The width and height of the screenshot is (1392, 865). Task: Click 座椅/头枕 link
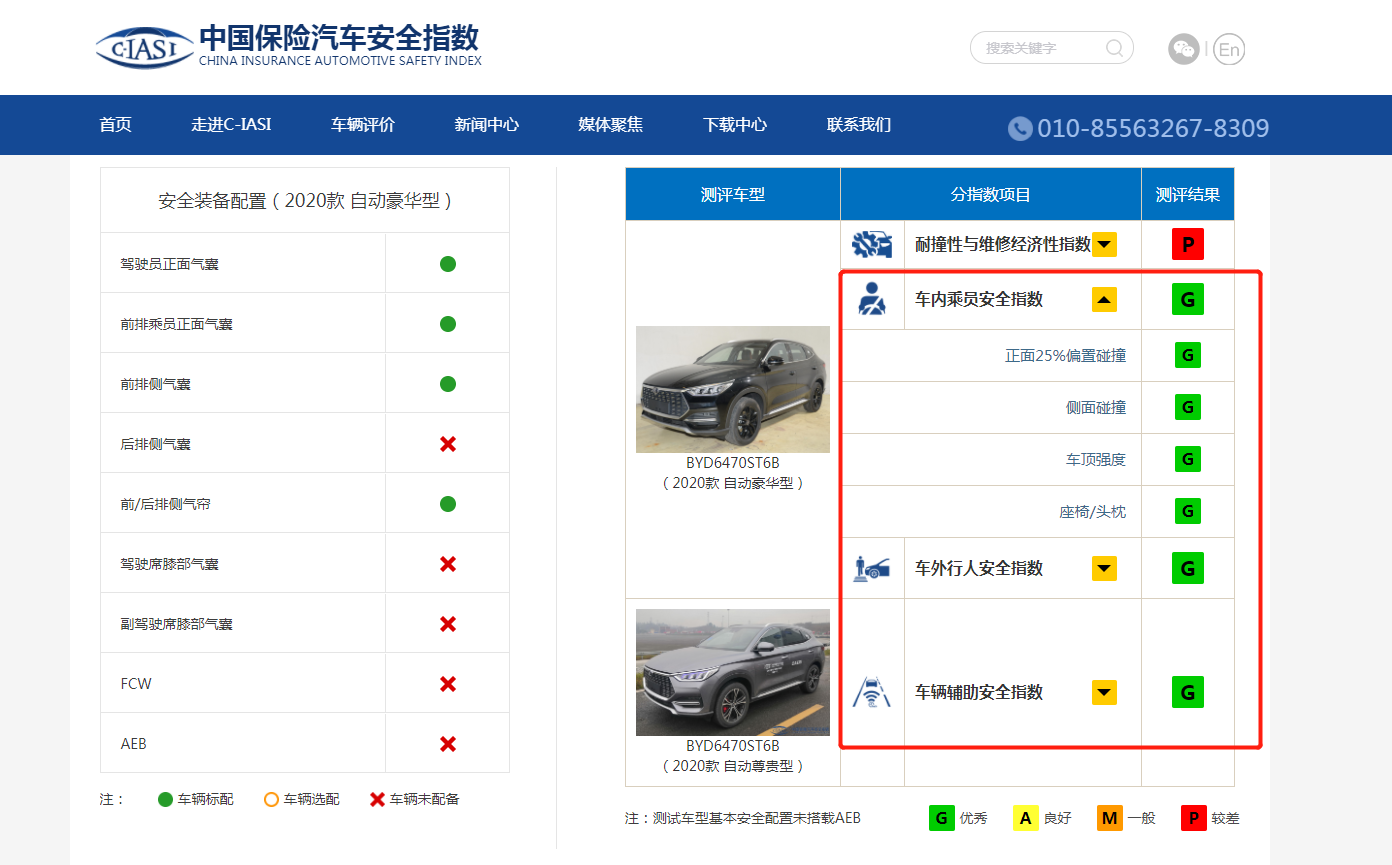[x=1093, y=511]
